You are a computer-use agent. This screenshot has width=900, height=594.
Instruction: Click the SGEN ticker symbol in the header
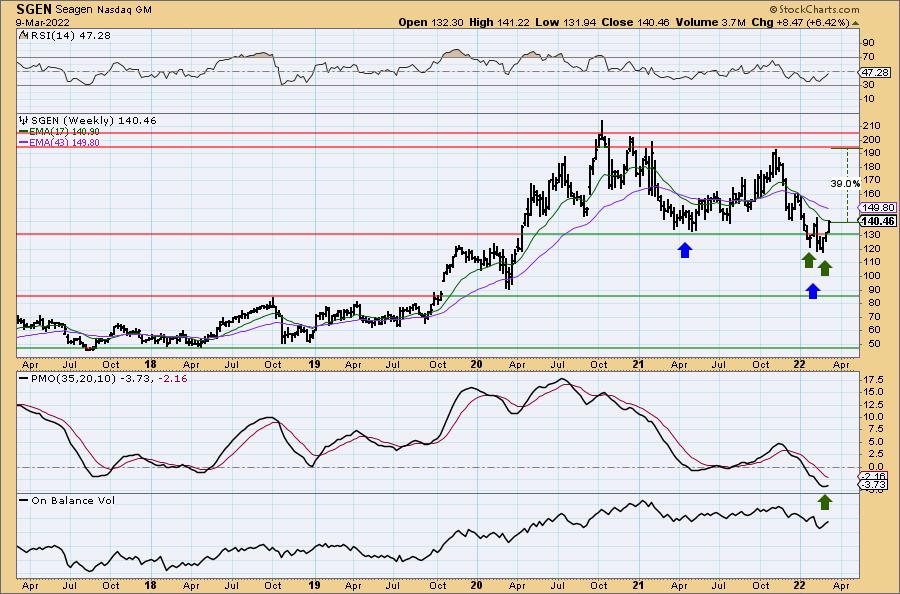[x=34, y=9]
